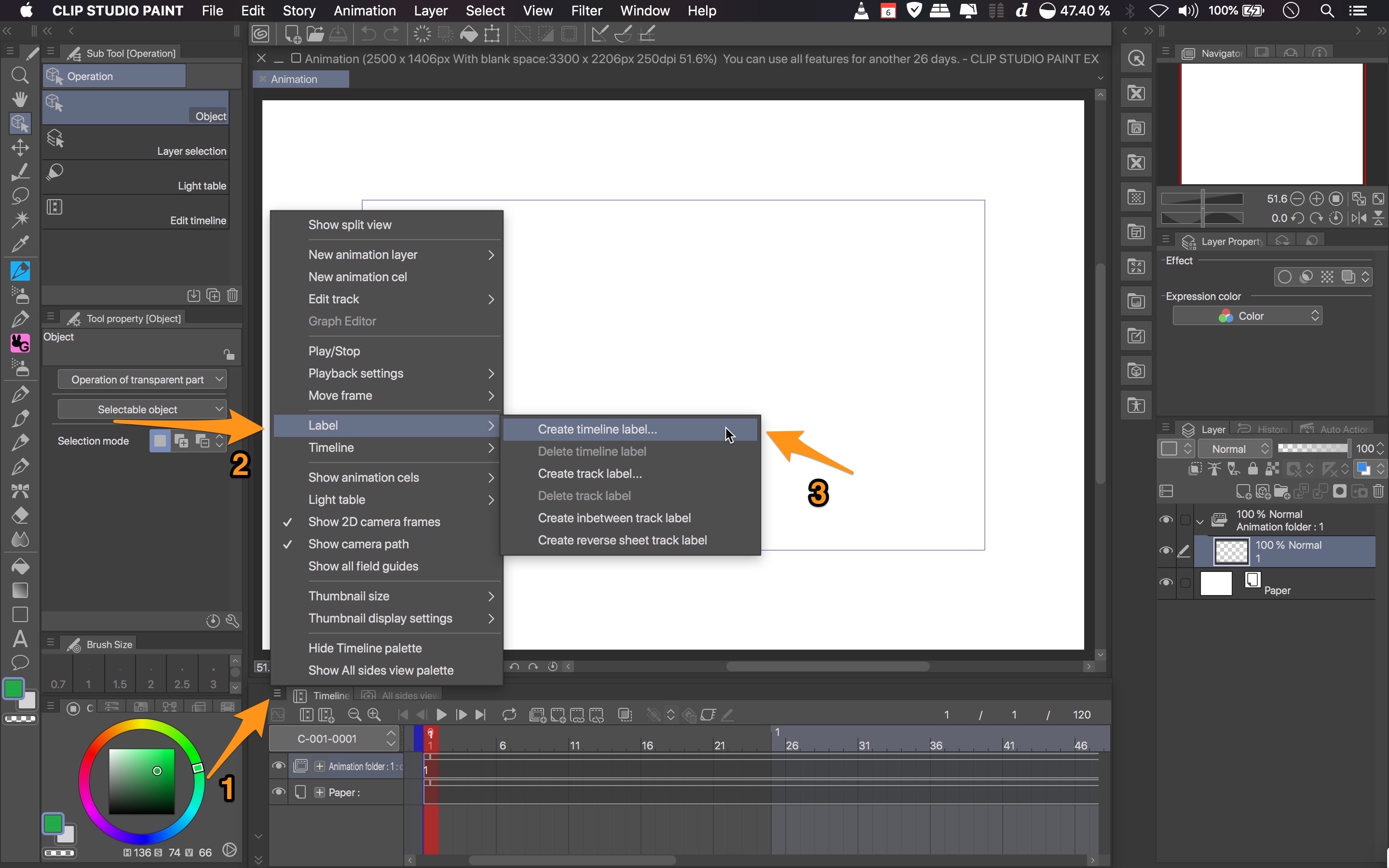This screenshot has height=868, width=1389.
Task: Choose Create track label... menu item
Action: click(589, 474)
